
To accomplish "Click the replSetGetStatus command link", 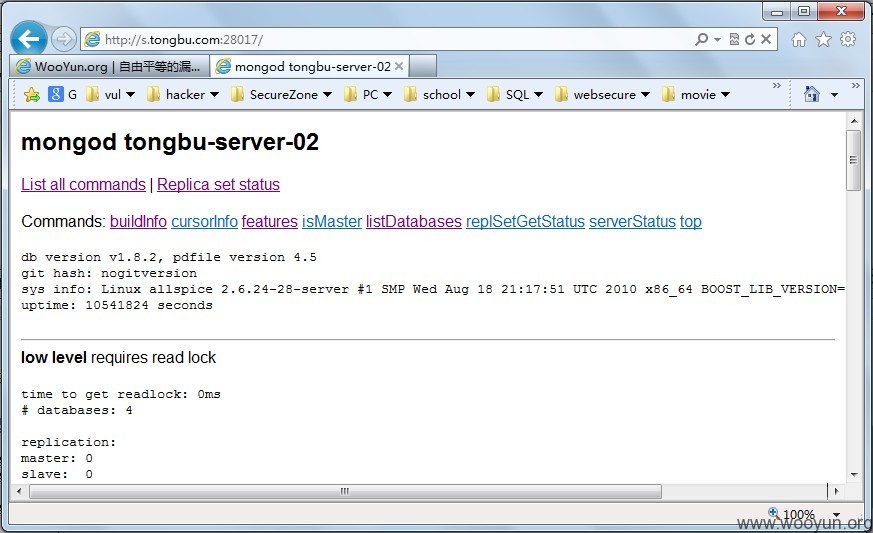I will click(x=525, y=222).
